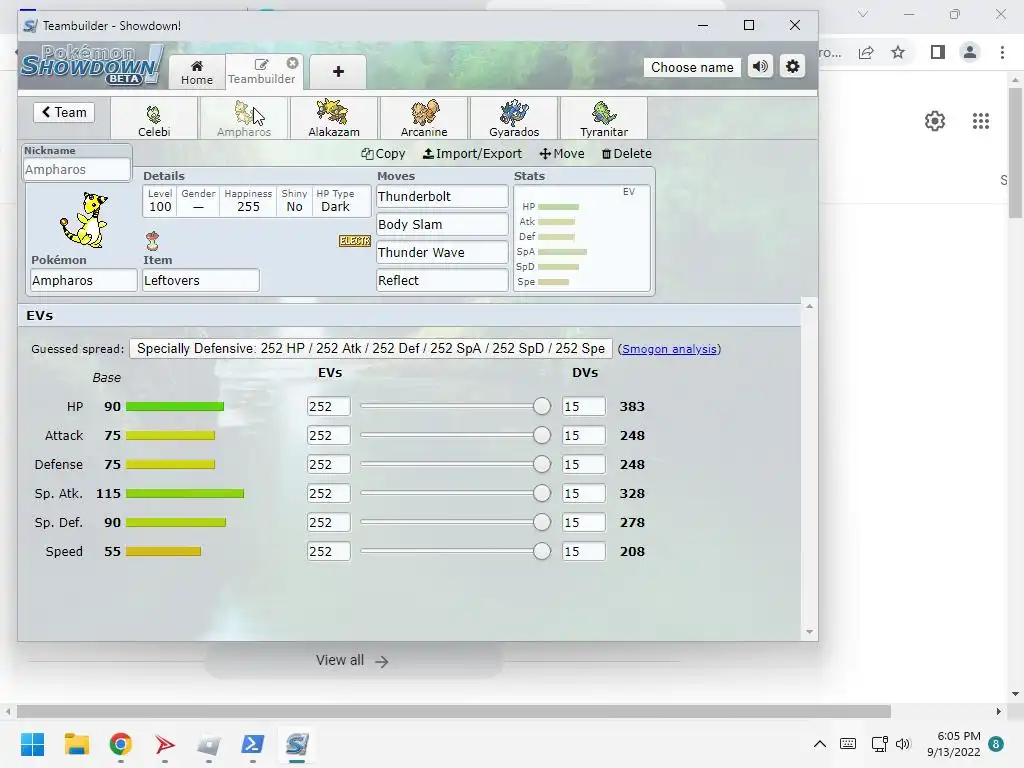
Task: Click the HP DV input box
Action: [584, 406]
